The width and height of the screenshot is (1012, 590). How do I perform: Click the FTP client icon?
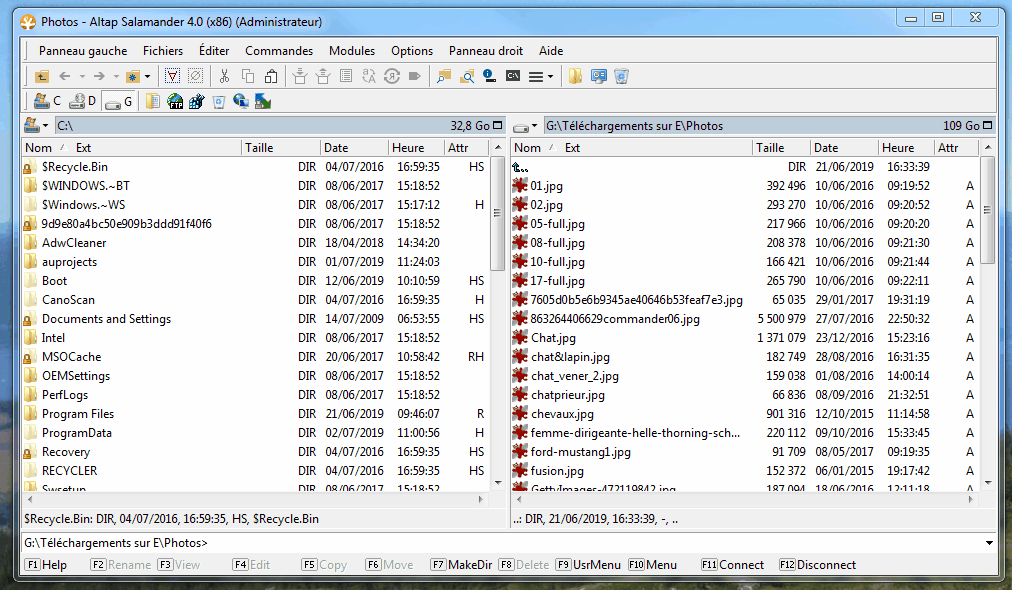tap(175, 101)
